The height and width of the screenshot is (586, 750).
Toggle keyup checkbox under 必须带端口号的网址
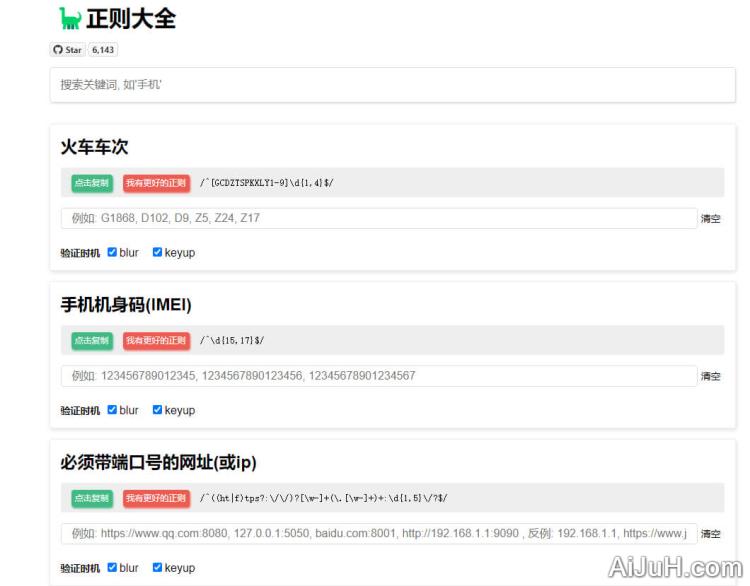[157, 567]
